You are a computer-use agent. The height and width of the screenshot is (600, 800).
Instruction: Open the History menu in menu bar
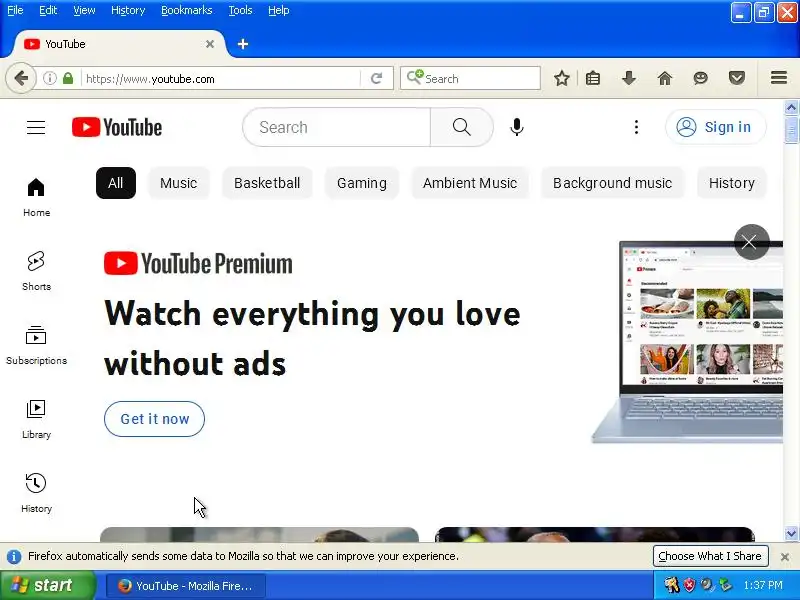(x=128, y=10)
